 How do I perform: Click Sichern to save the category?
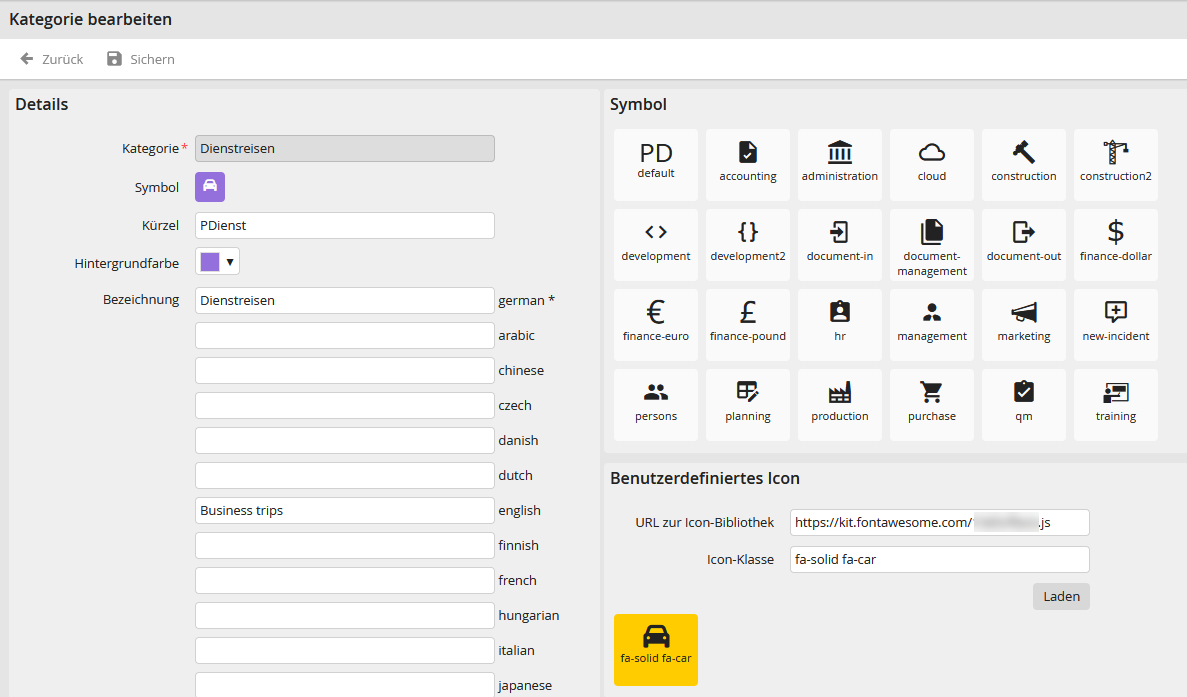(x=141, y=59)
